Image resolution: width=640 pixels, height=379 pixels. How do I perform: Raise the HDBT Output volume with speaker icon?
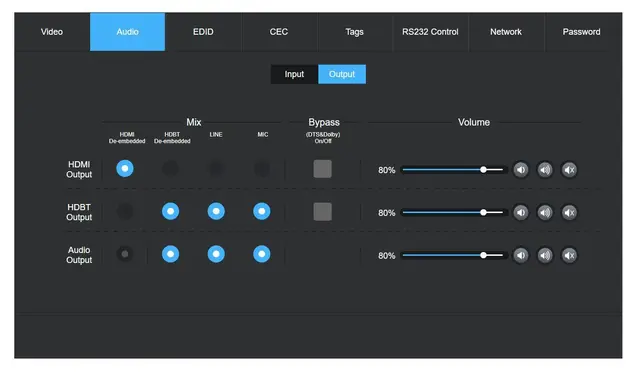point(545,213)
